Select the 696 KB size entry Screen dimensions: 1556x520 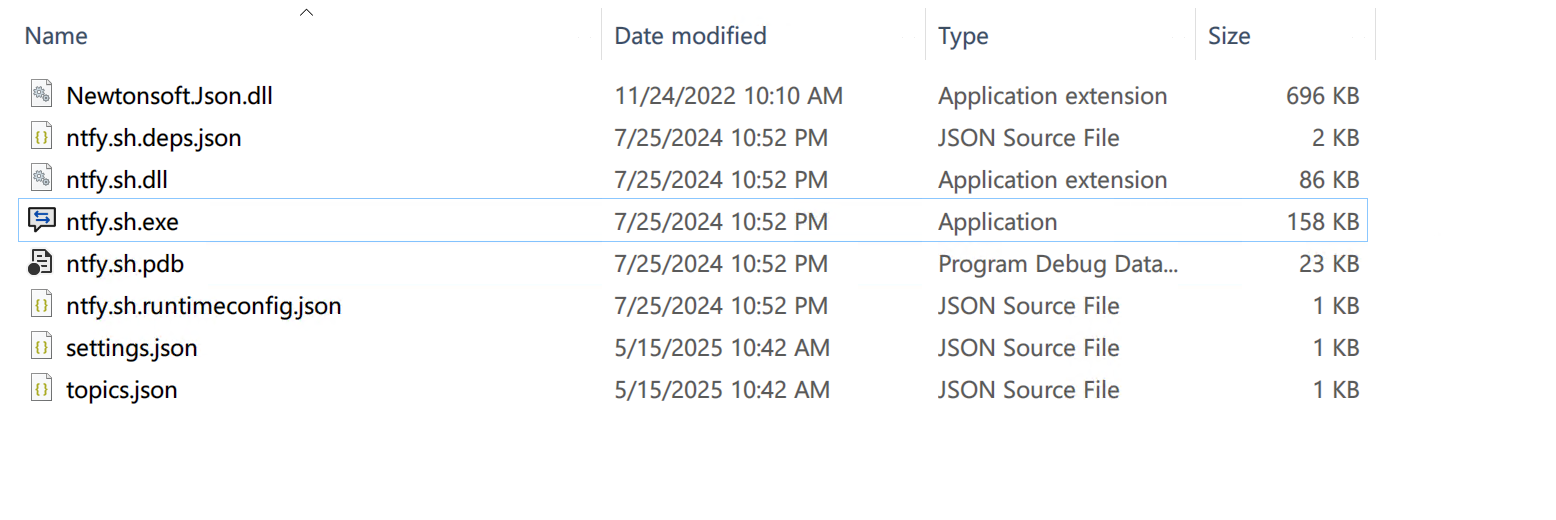coord(1322,96)
